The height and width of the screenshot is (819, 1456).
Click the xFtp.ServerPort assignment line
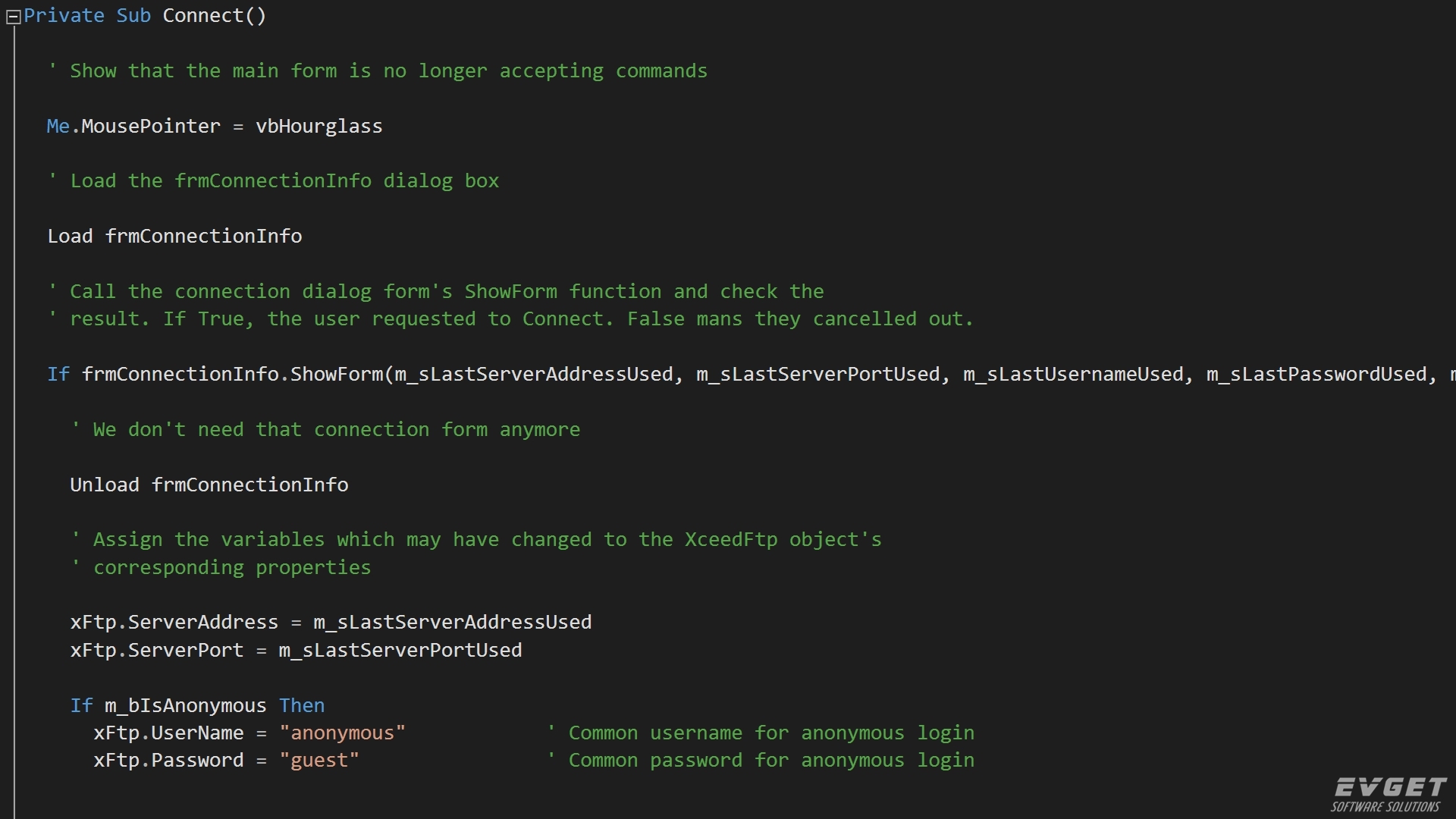coord(296,650)
